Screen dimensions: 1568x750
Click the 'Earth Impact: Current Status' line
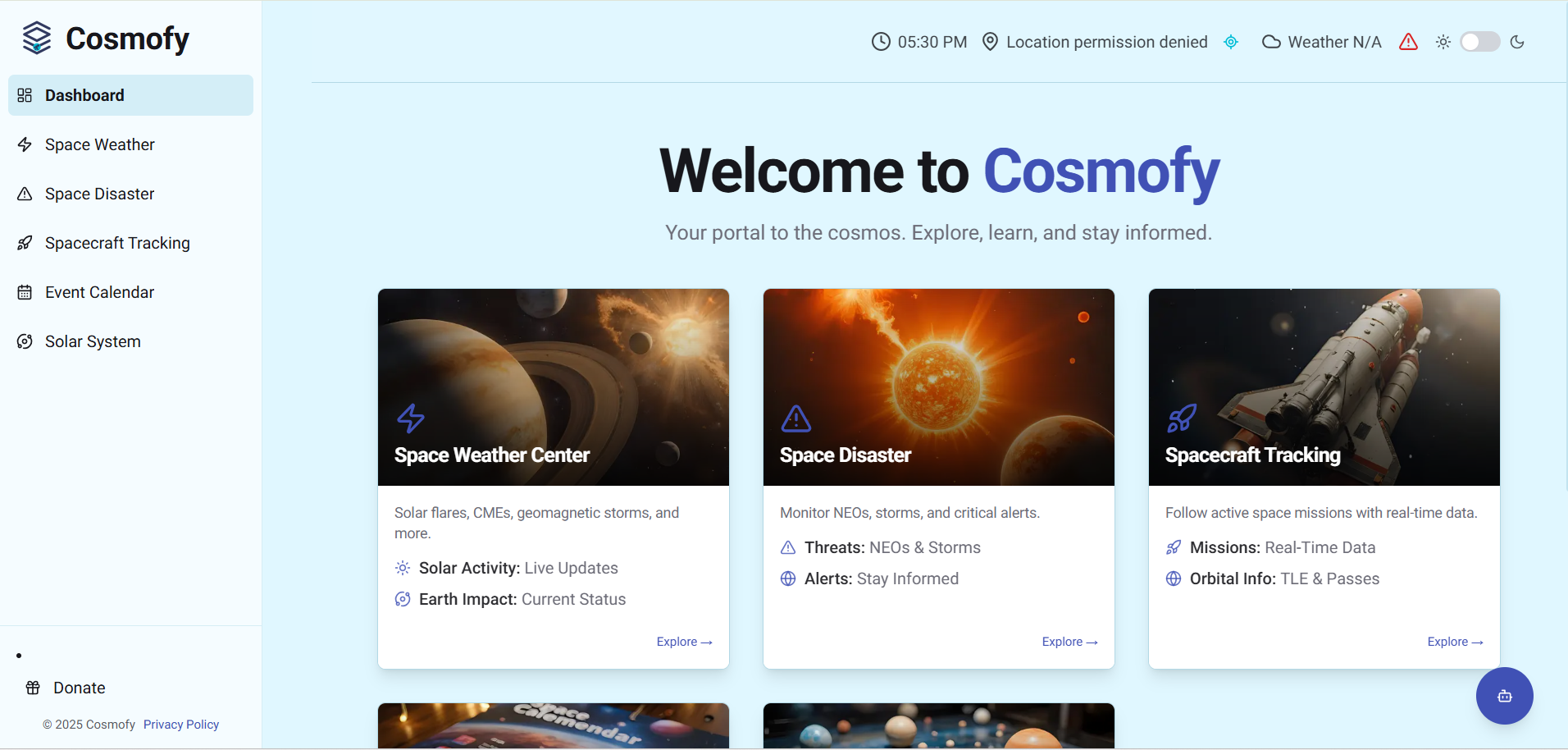[x=522, y=599]
